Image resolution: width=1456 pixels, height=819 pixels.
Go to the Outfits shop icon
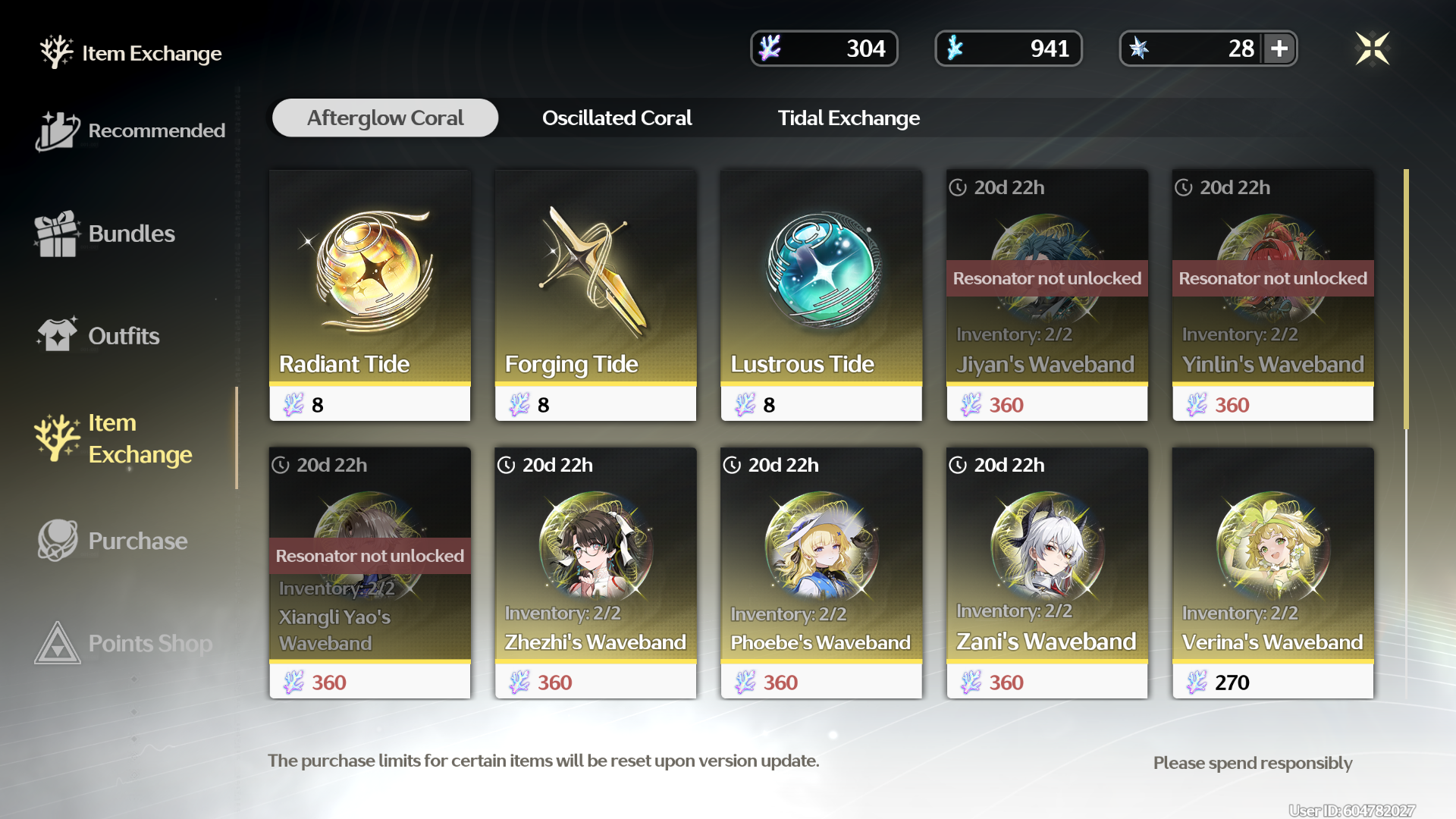57,335
